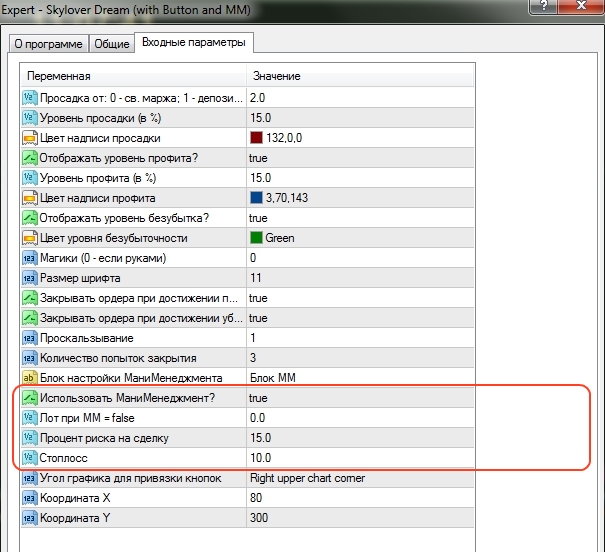This screenshot has height=552, width=605.
Task: Click icon of 'Закрывать ордера при достижении п...' row
Action: tap(30, 298)
